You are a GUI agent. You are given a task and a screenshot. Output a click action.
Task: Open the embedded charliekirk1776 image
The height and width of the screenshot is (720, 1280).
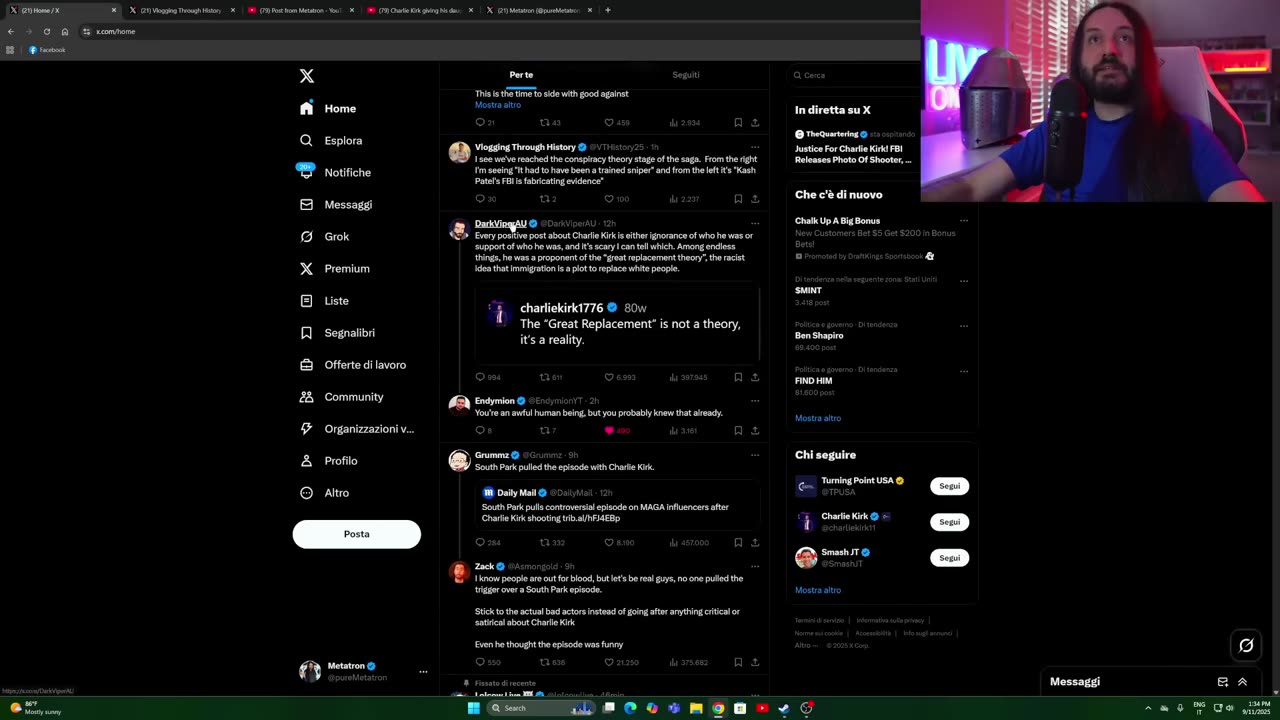point(618,323)
